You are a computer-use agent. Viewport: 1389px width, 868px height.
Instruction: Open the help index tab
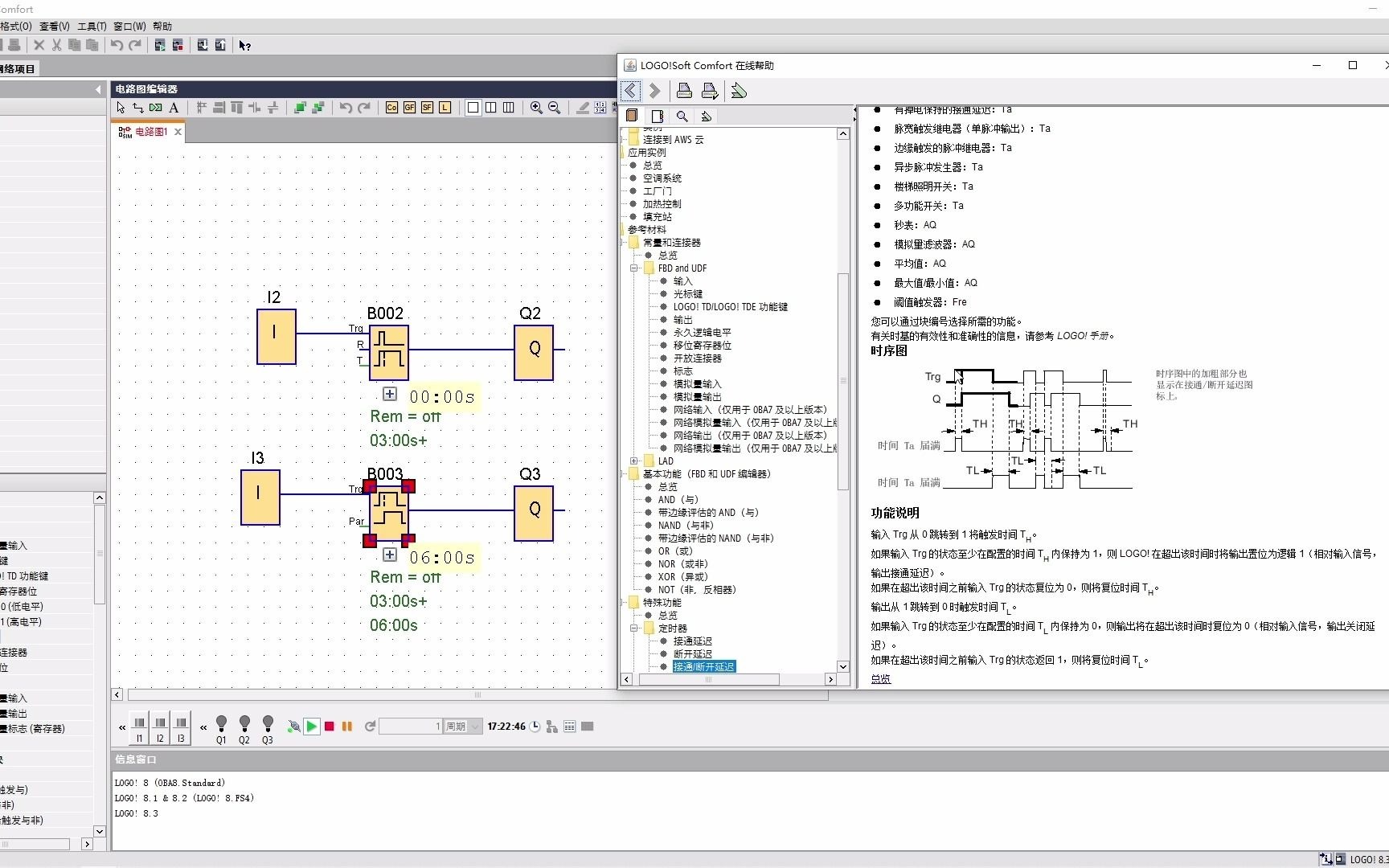pyautogui.click(x=658, y=116)
